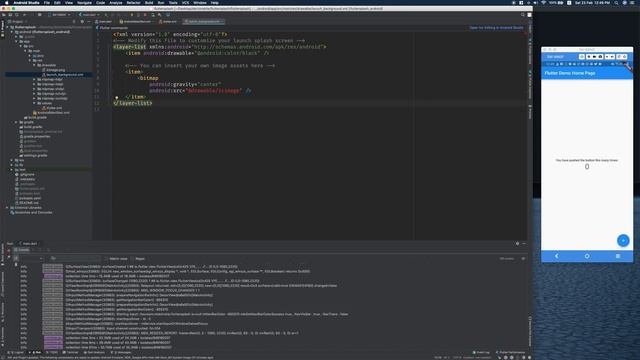
Task: Switch to the styles.xml editor tab
Action: (169, 22)
